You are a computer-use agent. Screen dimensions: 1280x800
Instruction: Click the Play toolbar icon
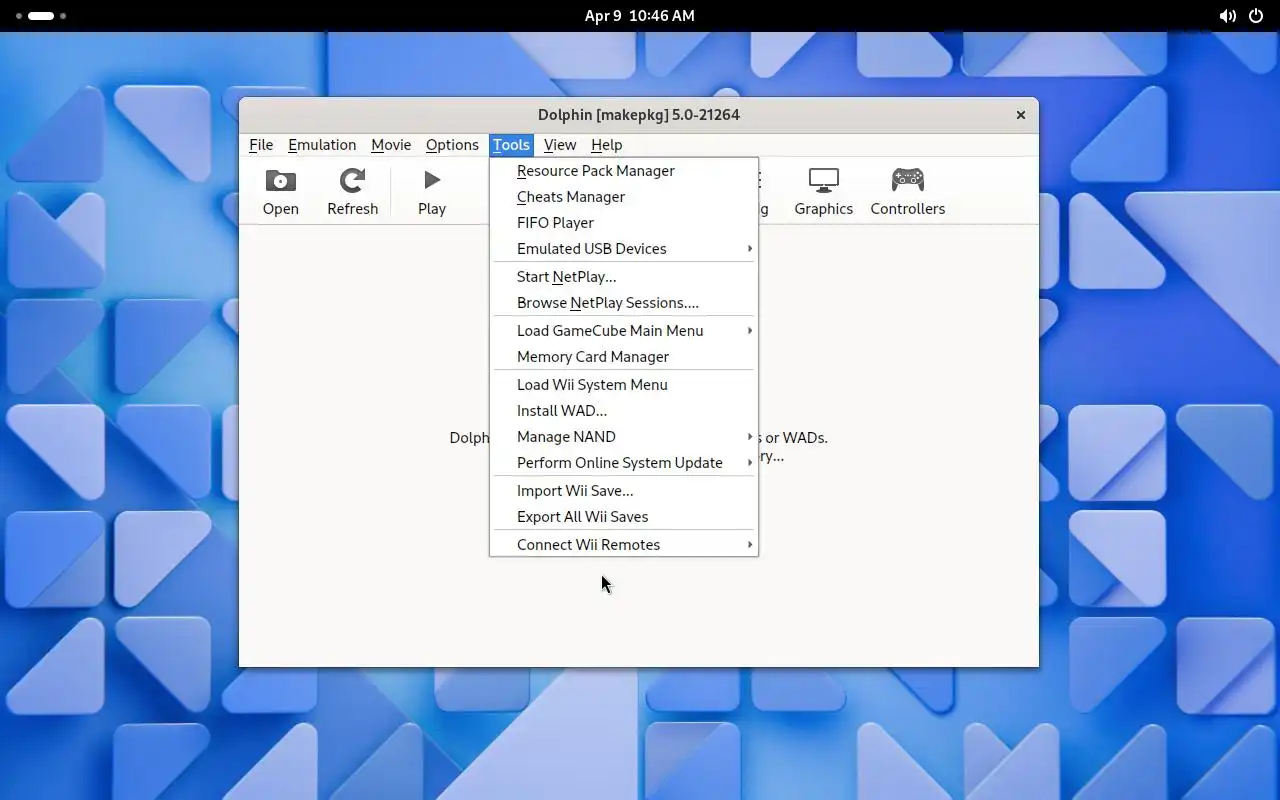point(432,192)
